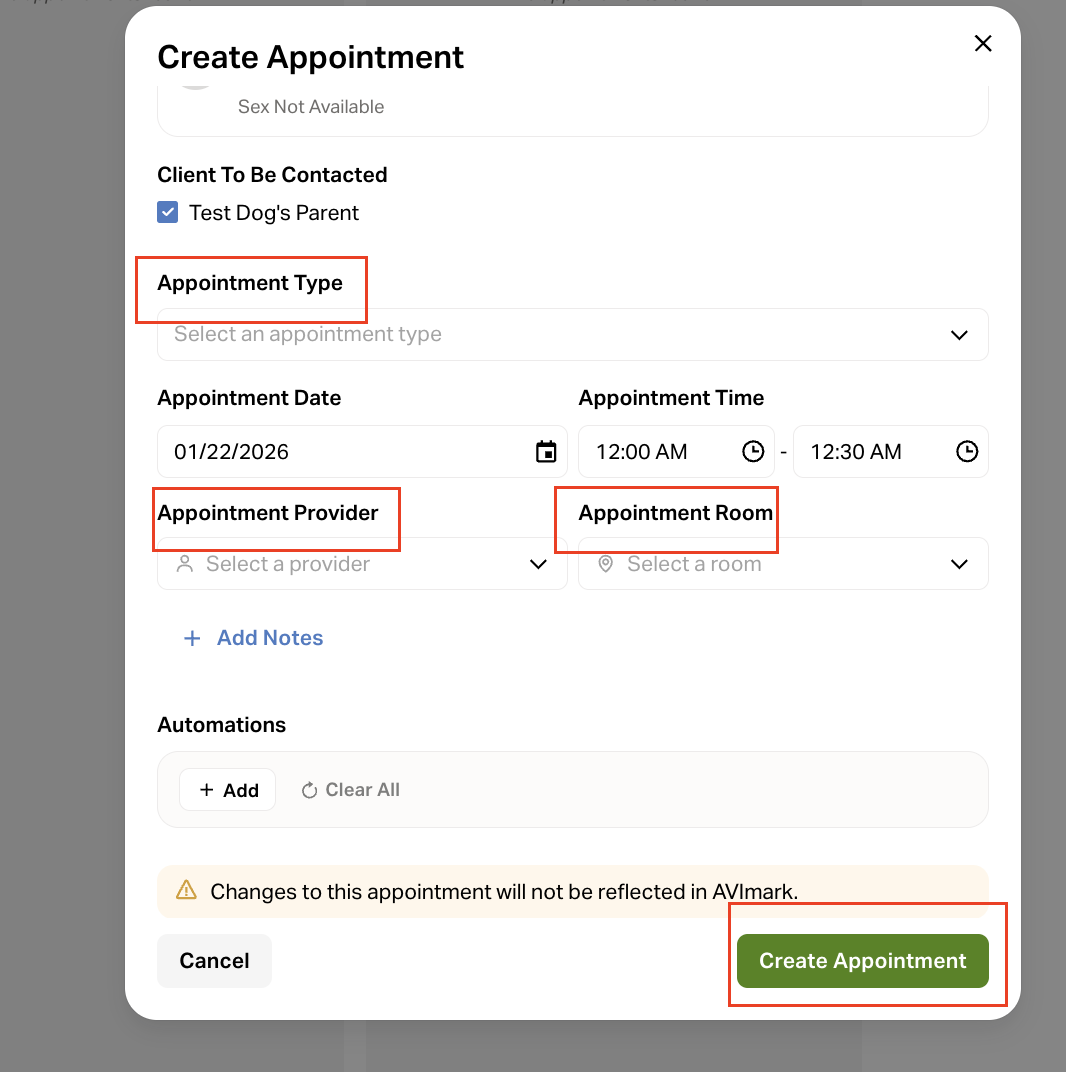Screen dimensions: 1066x1072
Task: Click the Clear All text in Automations
Action: (362, 790)
